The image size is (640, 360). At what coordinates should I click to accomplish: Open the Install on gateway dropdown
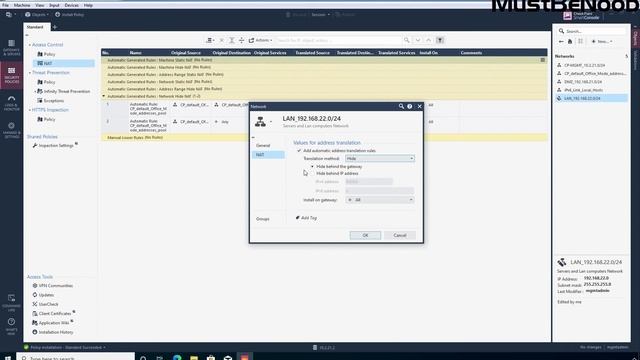pos(380,200)
